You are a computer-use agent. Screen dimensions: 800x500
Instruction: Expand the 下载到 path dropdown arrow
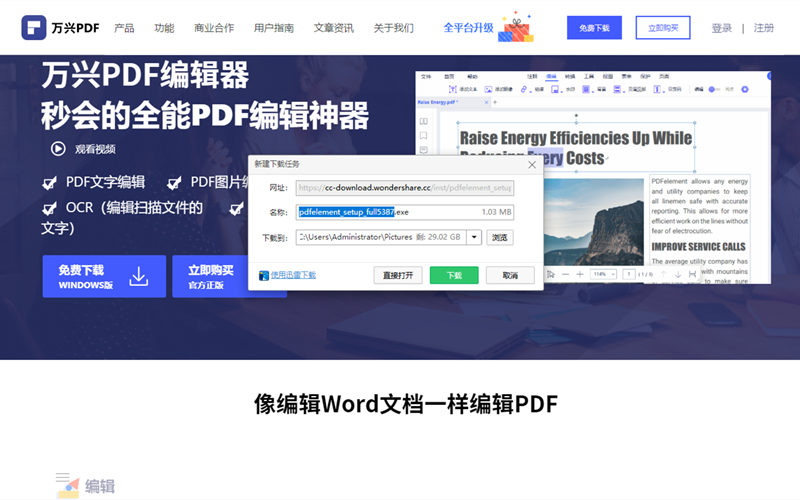click(x=474, y=238)
